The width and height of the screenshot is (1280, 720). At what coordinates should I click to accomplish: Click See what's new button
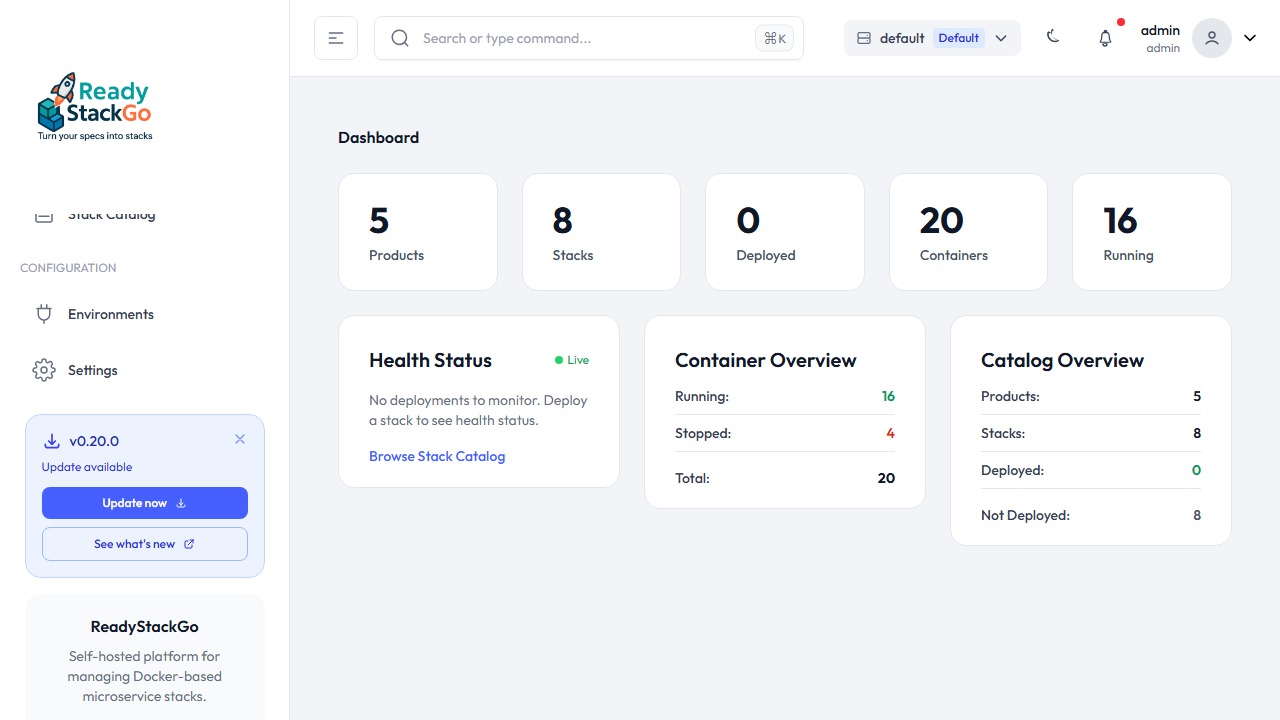144,544
